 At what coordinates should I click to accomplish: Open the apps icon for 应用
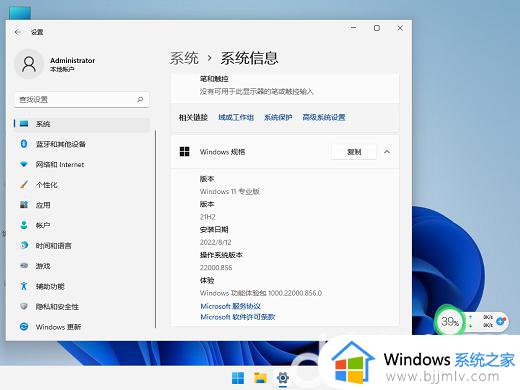[24, 205]
